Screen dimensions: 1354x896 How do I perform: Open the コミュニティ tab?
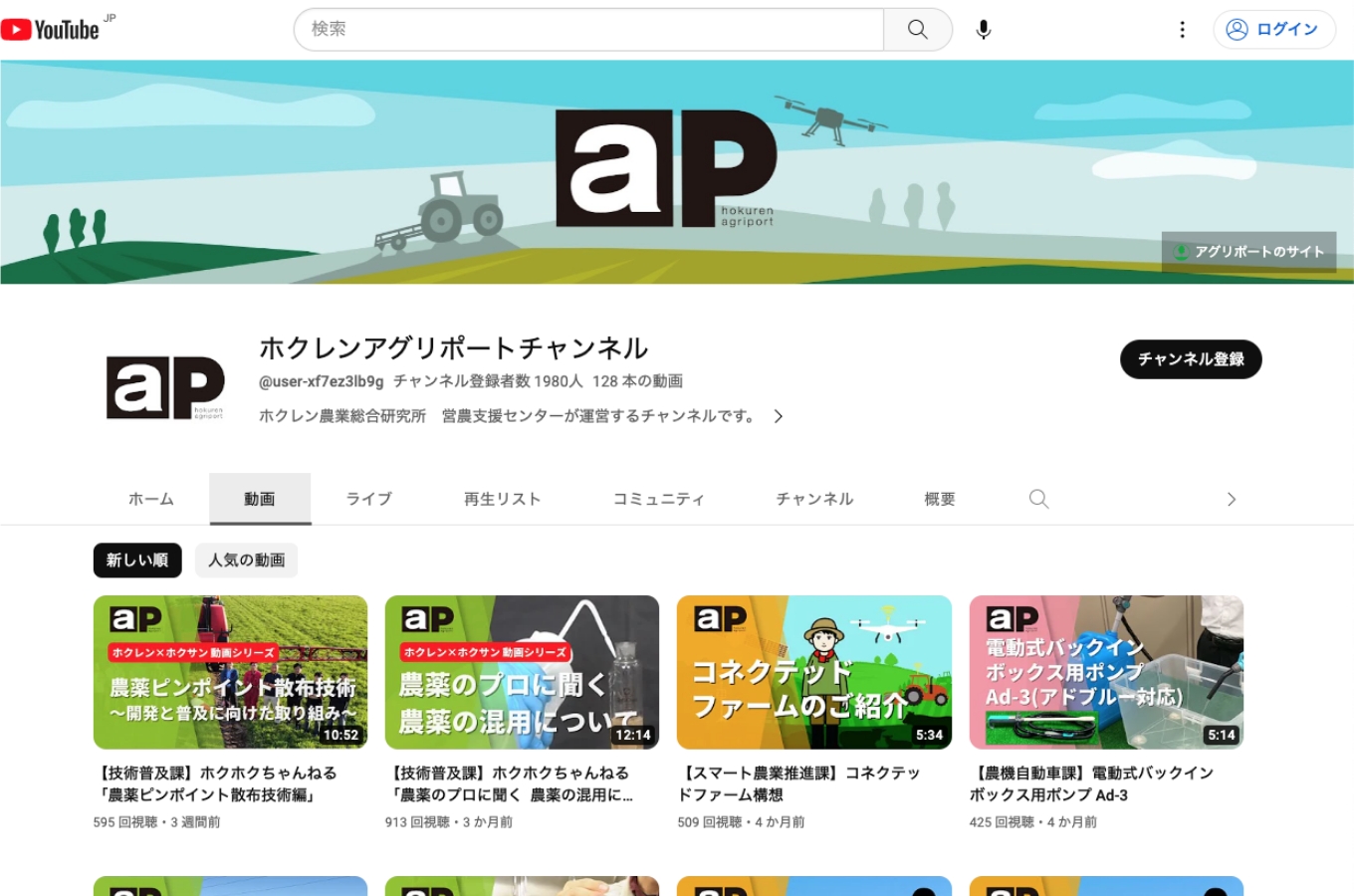click(658, 499)
